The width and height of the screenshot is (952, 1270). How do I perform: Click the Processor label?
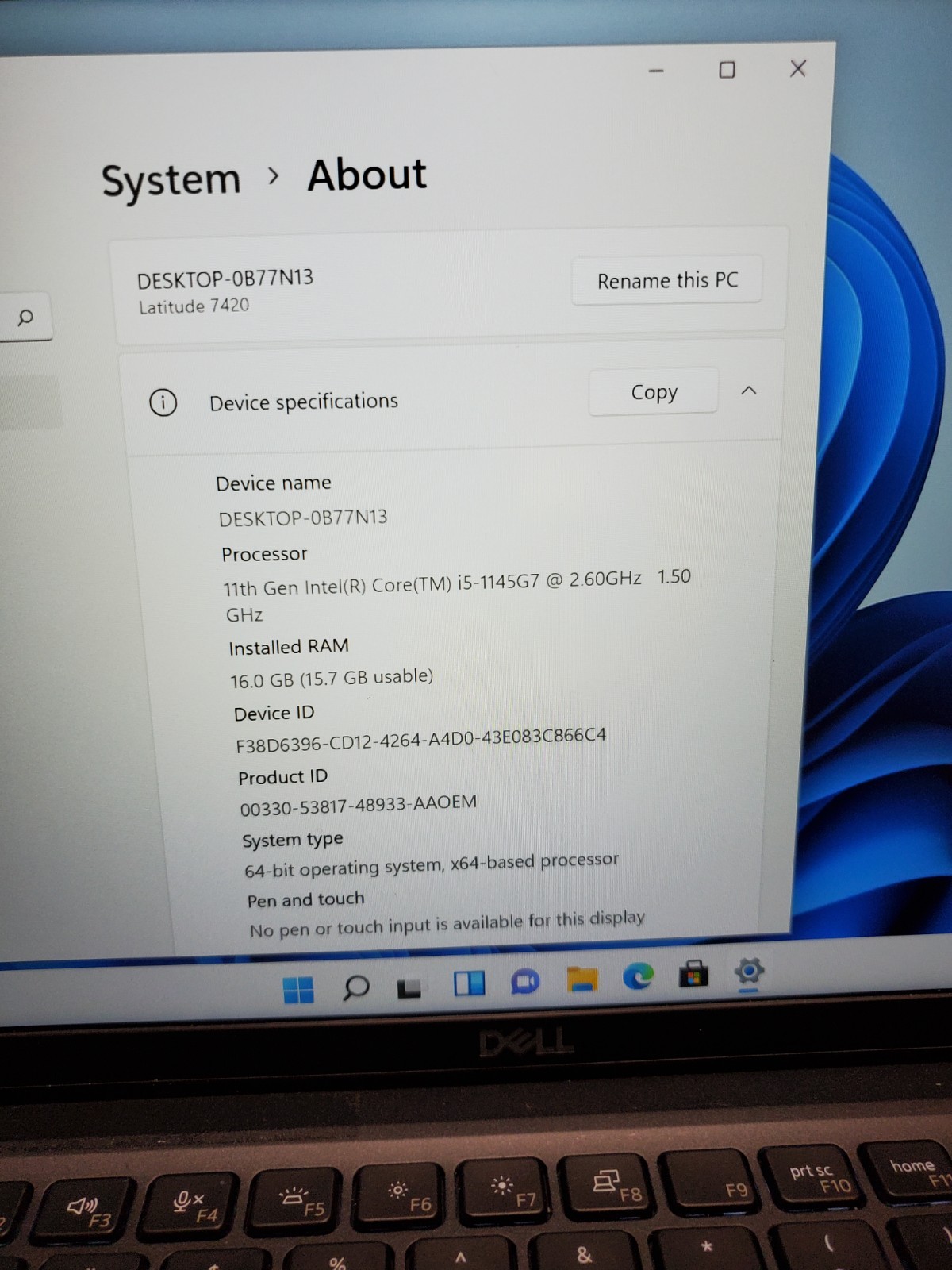264,554
